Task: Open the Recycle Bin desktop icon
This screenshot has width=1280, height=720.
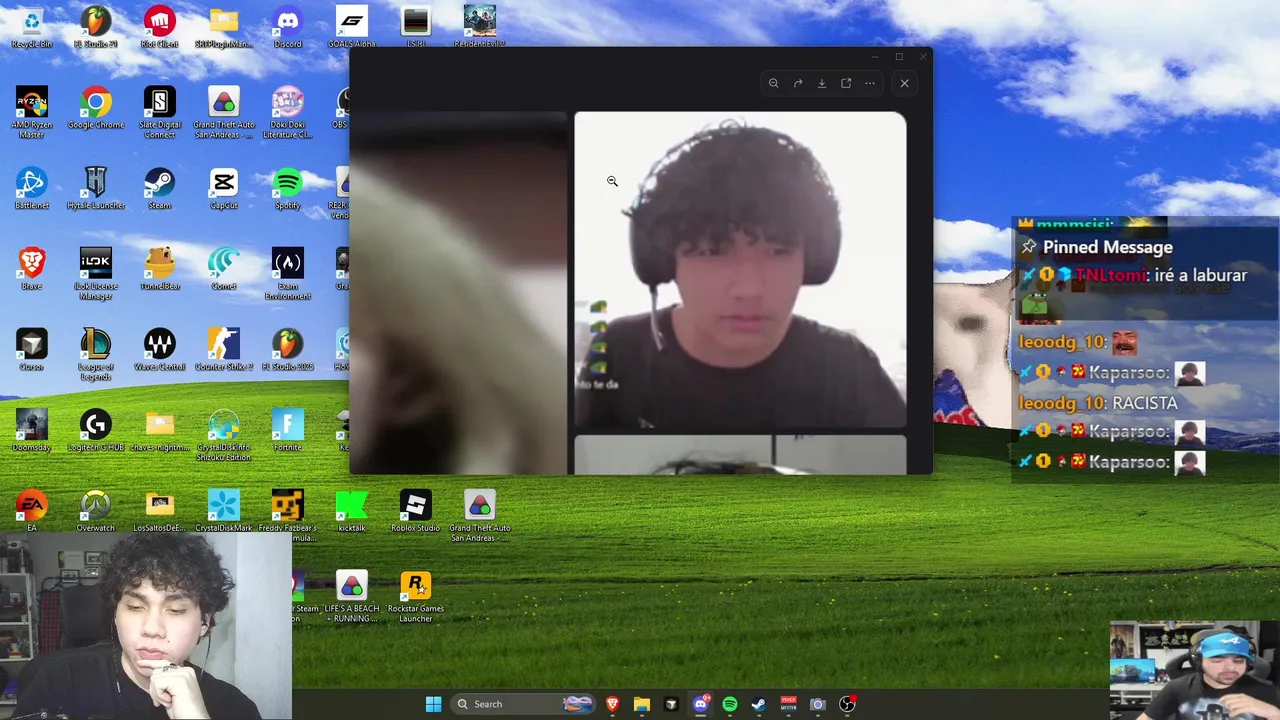Action: [x=32, y=28]
